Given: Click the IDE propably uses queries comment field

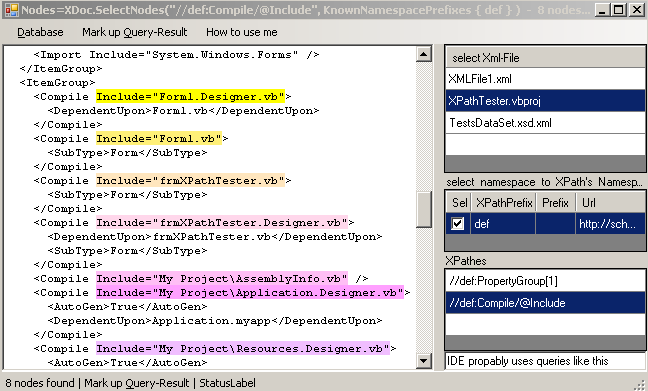Looking at the screenshot, I should click(545, 361).
